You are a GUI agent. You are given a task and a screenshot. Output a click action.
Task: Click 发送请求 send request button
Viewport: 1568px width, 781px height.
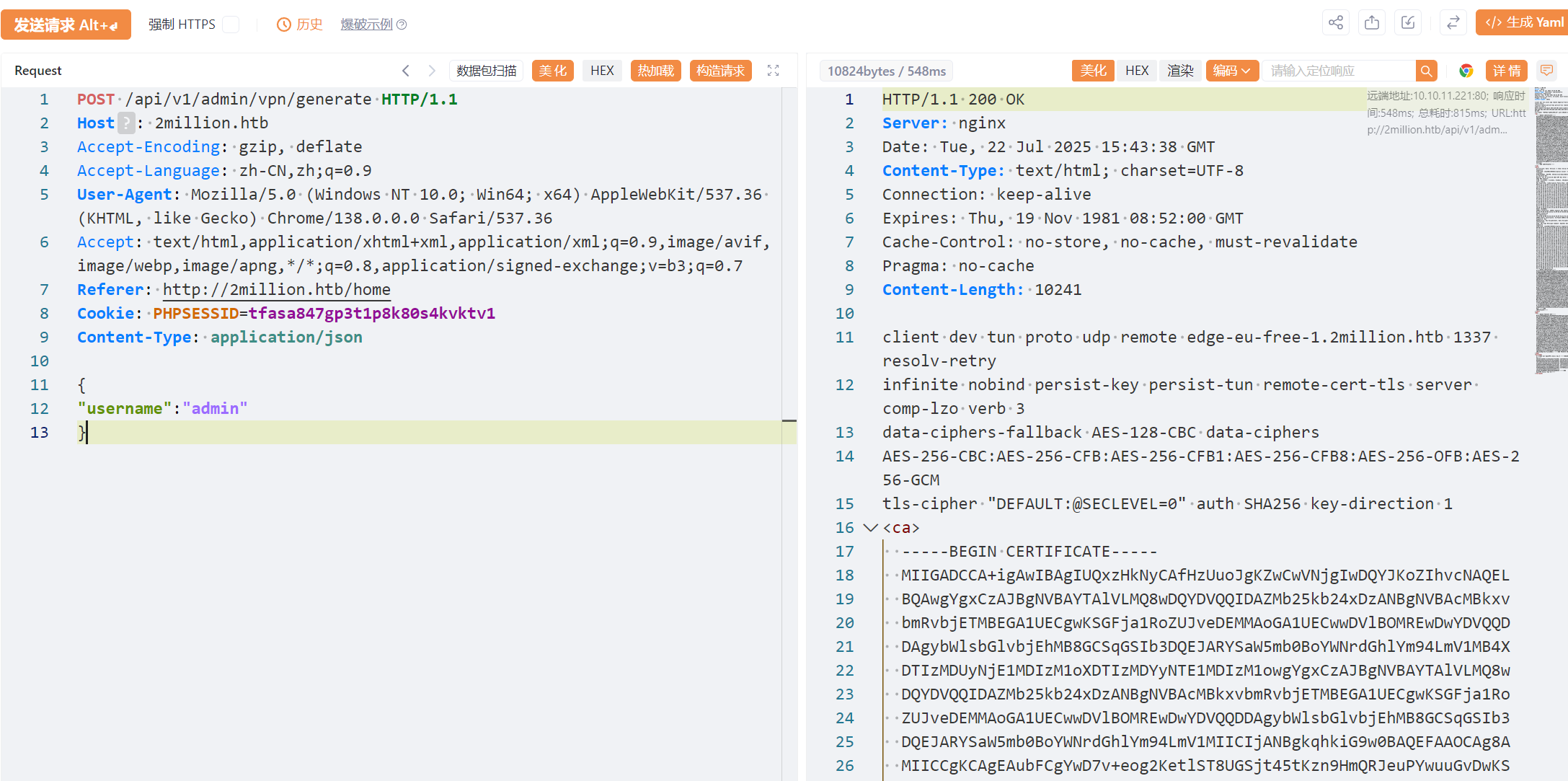[66, 25]
